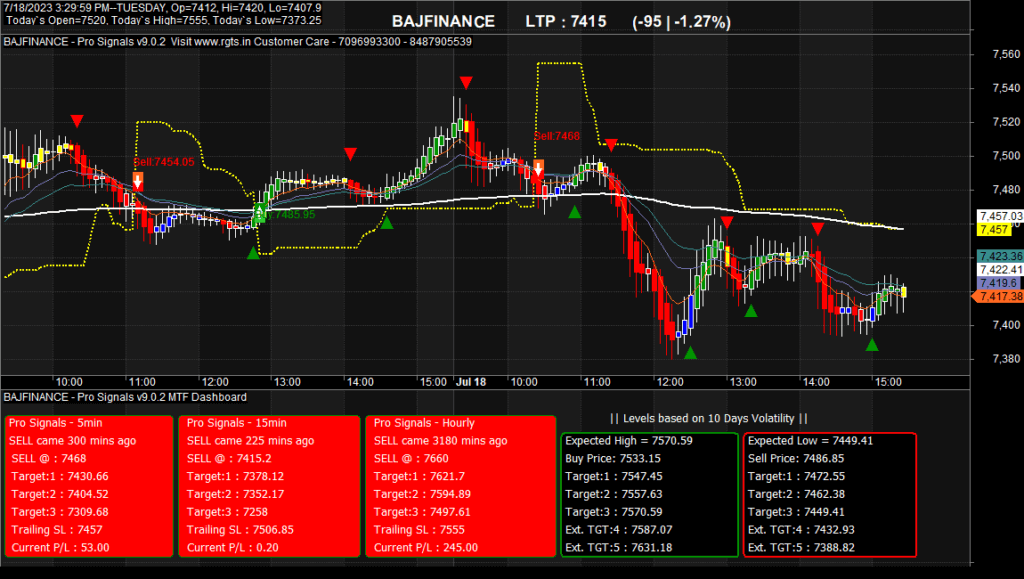Click Expected Low = 7449.41 row
This screenshot has width=1024, height=579.
810,441
